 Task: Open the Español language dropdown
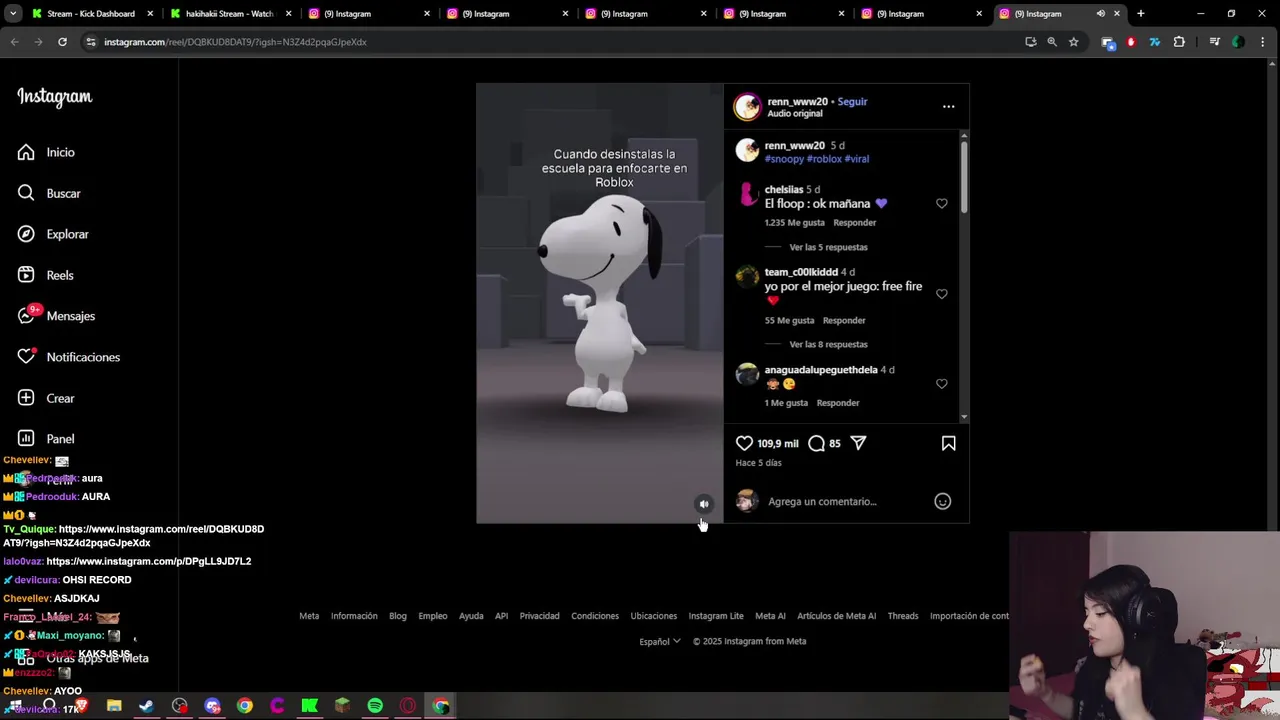point(660,641)
